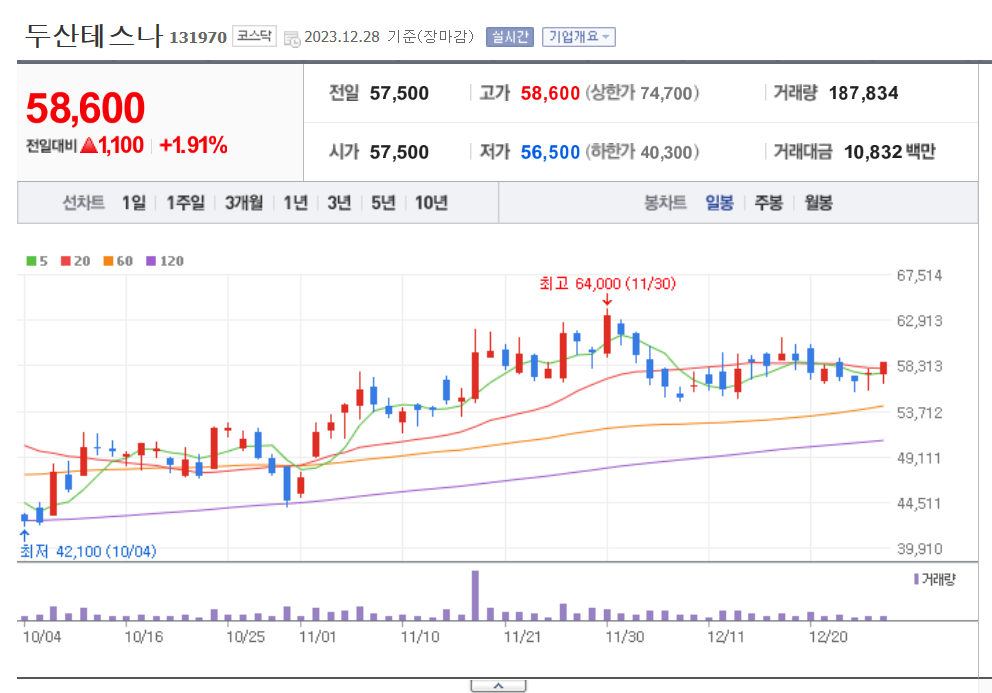Click the purple 거래량 volume legend marker
Screen dimensions: 992x693
(x=916, y=579)
